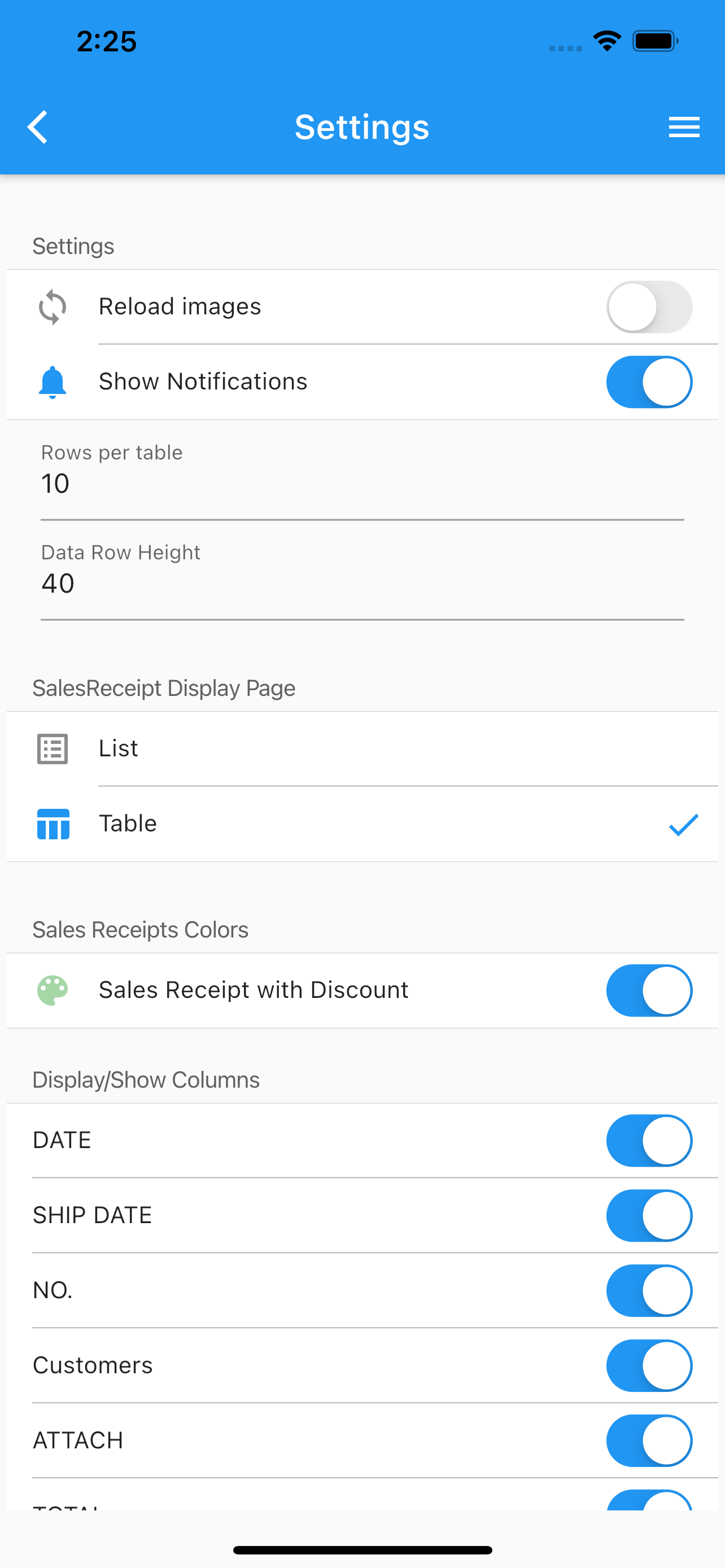Tap the green color palette icon
Image resolution: width=725 pixels, height=1568 pixels.
tap(53, 991)
